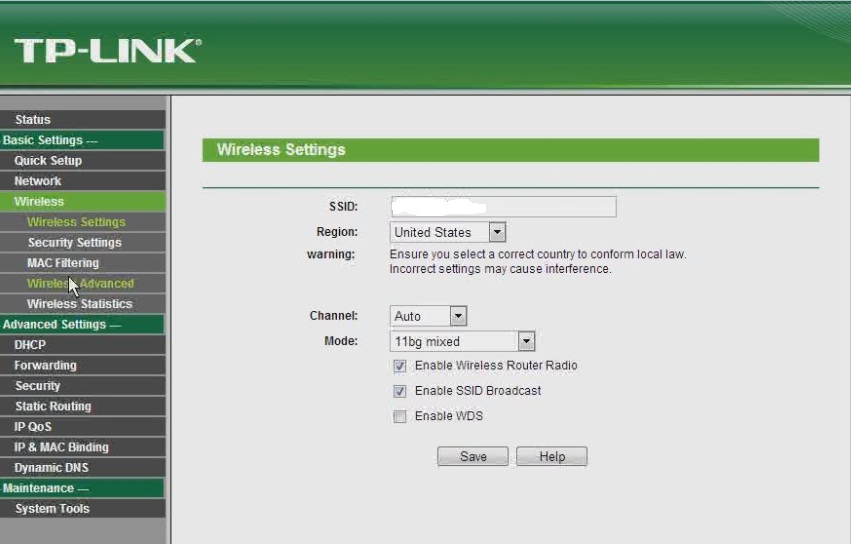Click the United States region value
This screenshot has width=851, height=544.
[x=433, y=232]
